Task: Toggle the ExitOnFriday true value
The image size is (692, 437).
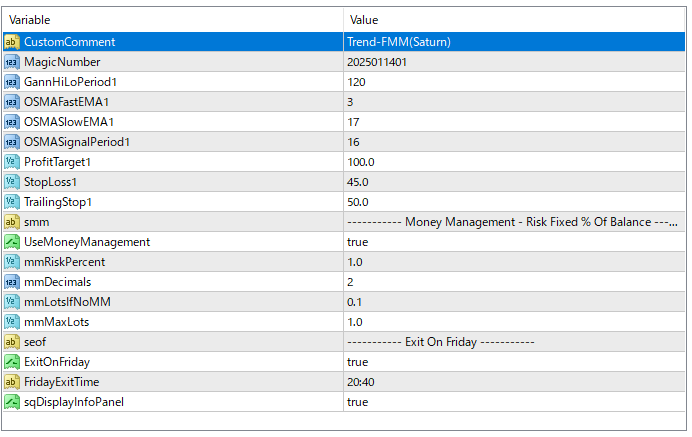Action: coord(357,362)
